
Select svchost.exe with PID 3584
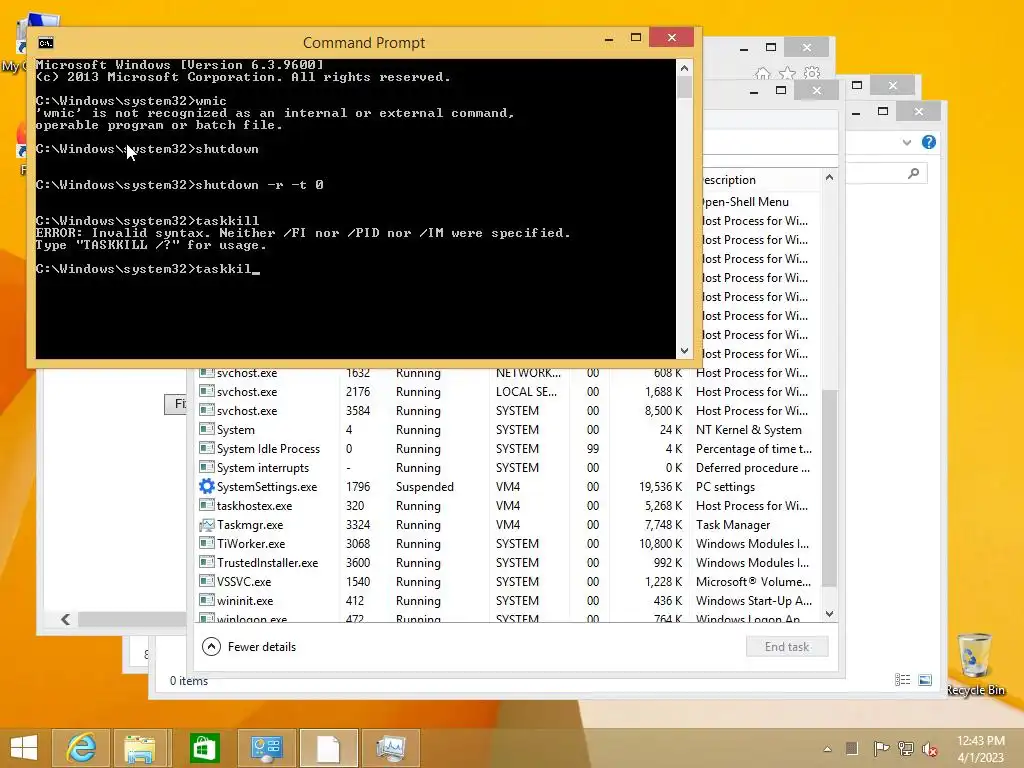(508, 411)
